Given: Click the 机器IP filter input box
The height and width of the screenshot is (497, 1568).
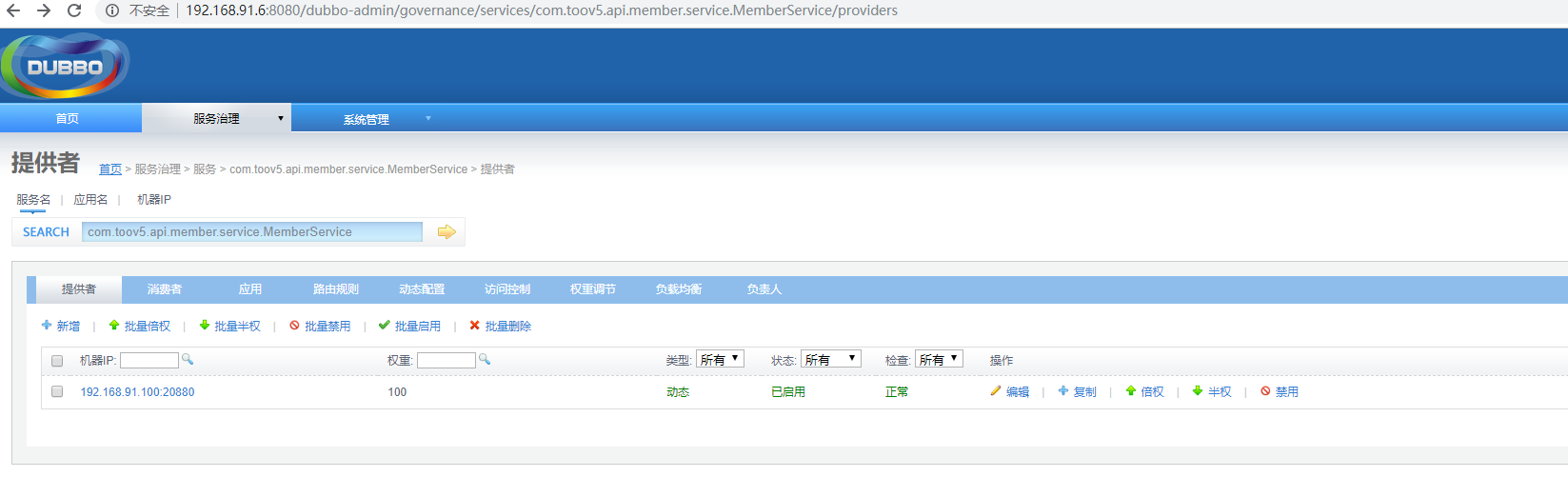Looking at the screenshot, I should point(149,360).
